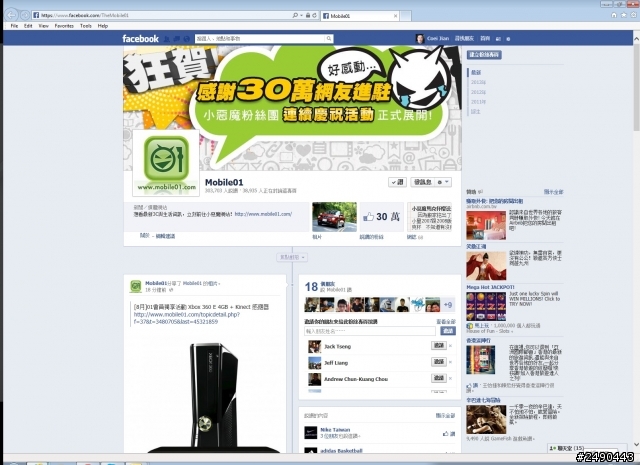Click the Xbox 360 console image in post
640x465 pixels.
213,398
